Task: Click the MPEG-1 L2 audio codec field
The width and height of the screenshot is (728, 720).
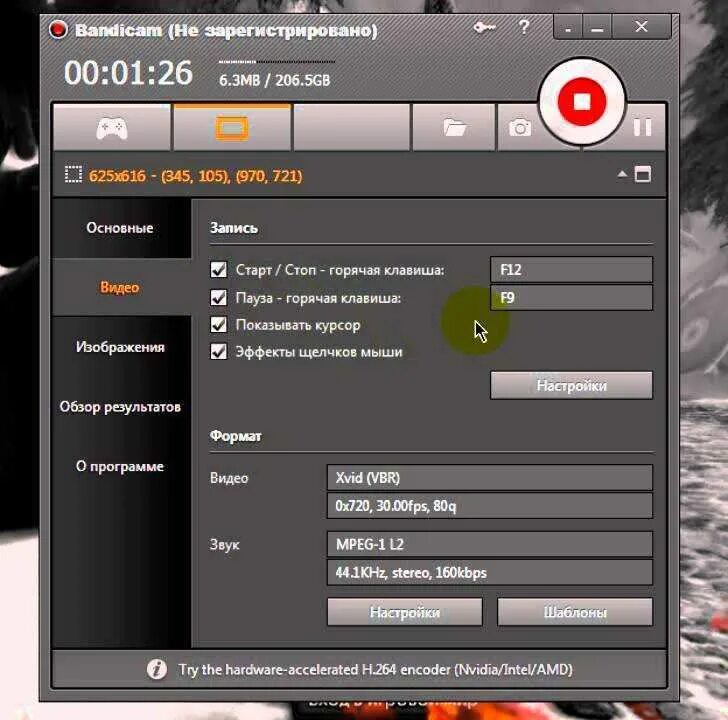Action: coord(490,544)
